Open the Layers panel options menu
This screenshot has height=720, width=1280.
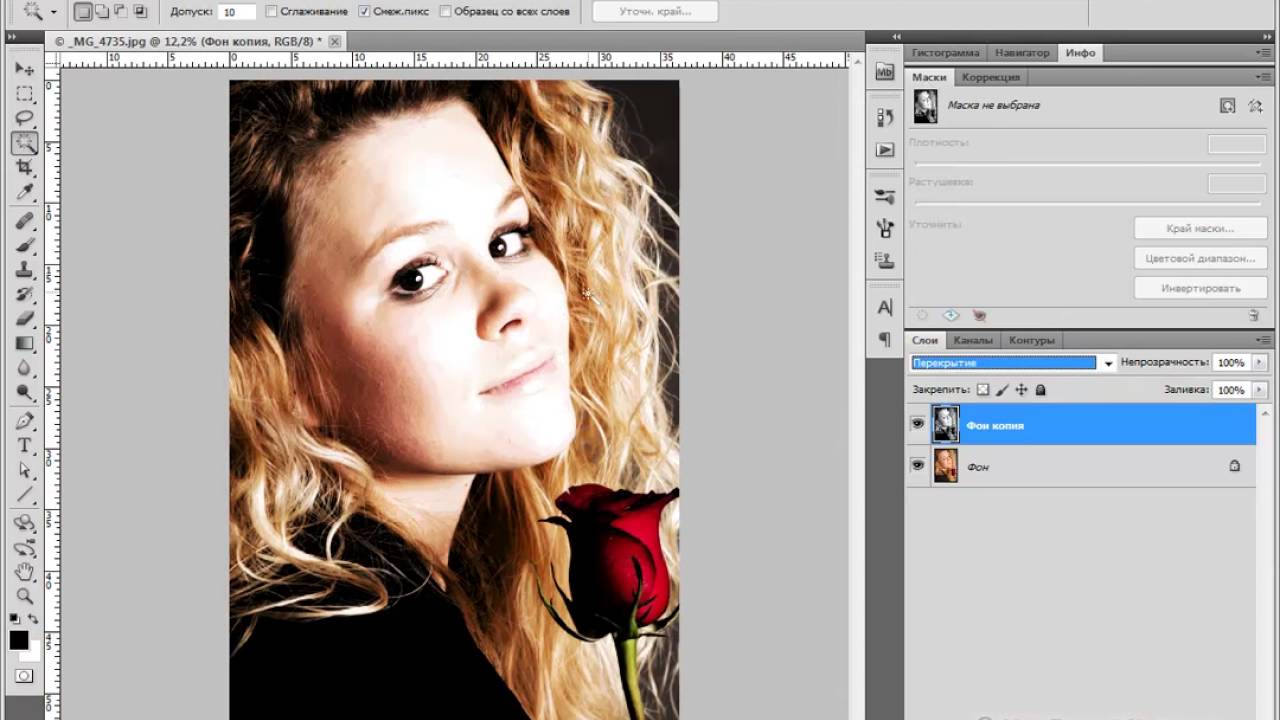click(x=1263, y=340)
